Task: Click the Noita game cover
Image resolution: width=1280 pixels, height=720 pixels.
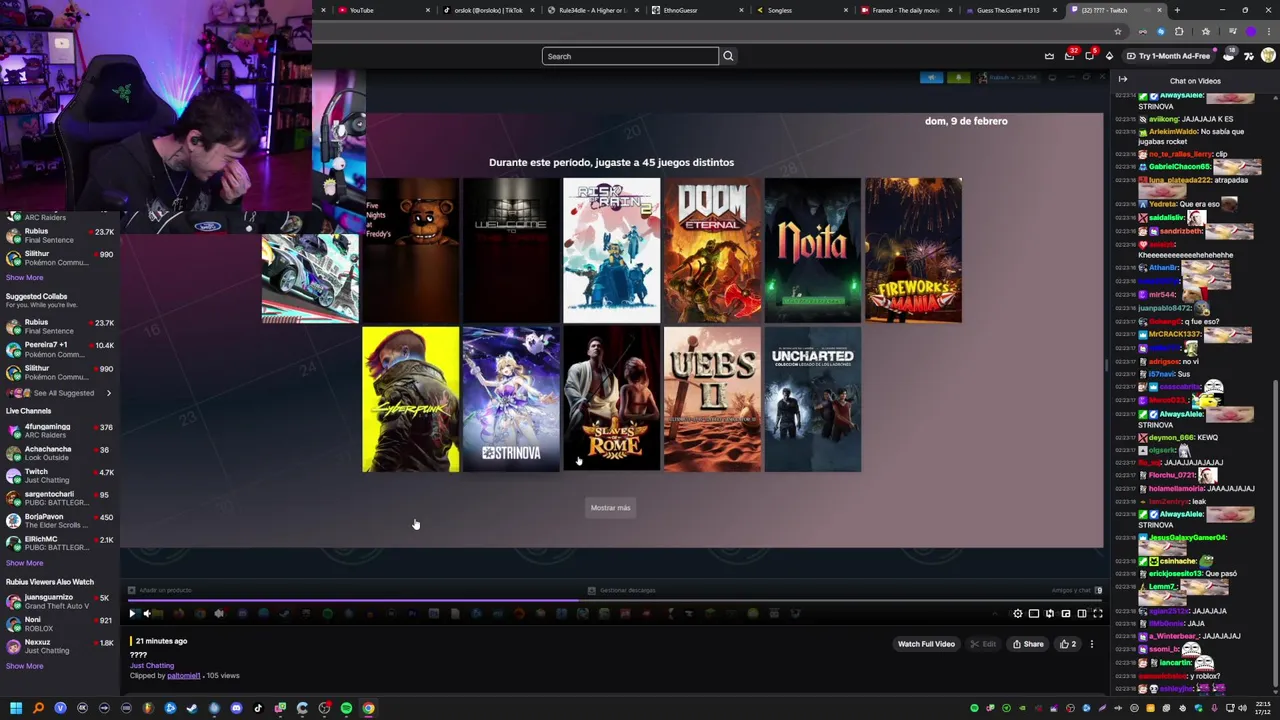Action: (x=813, y=251)
